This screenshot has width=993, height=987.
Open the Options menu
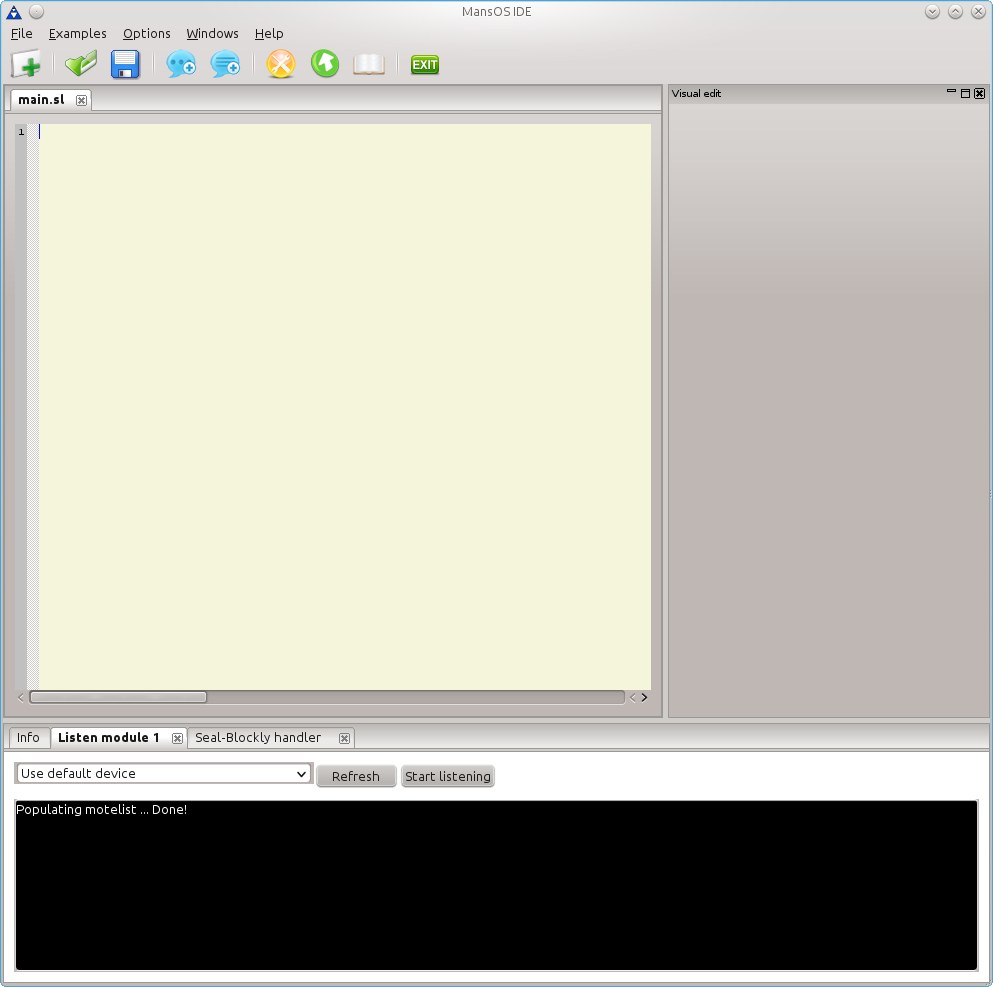(x=146, y=34)
